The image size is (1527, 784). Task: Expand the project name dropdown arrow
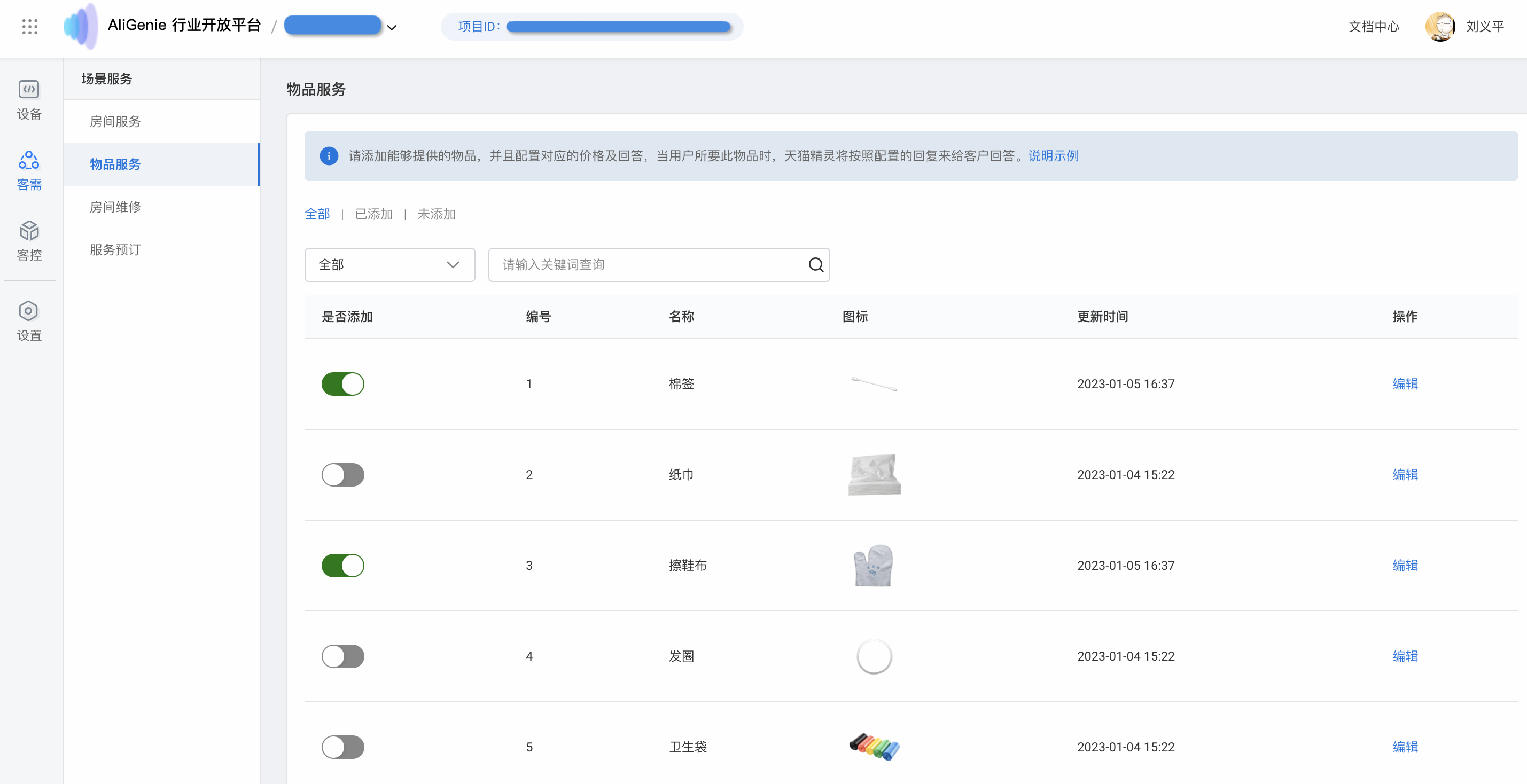pos(392,27)
